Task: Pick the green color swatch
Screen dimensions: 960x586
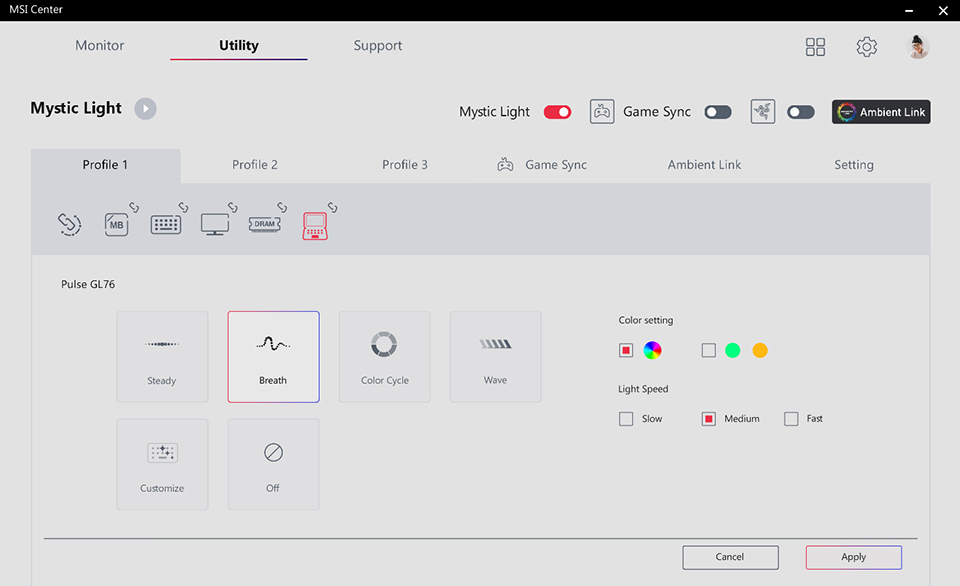Action: [732, 350]
